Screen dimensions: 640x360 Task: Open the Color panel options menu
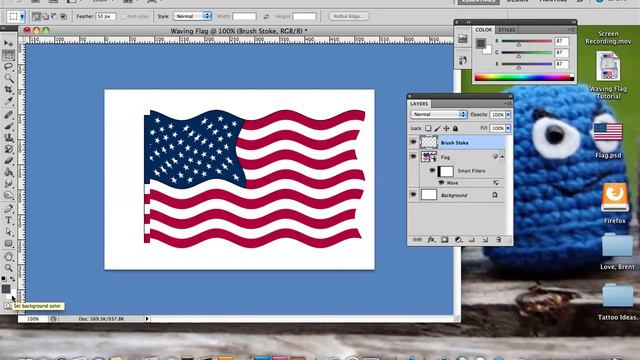571,30
